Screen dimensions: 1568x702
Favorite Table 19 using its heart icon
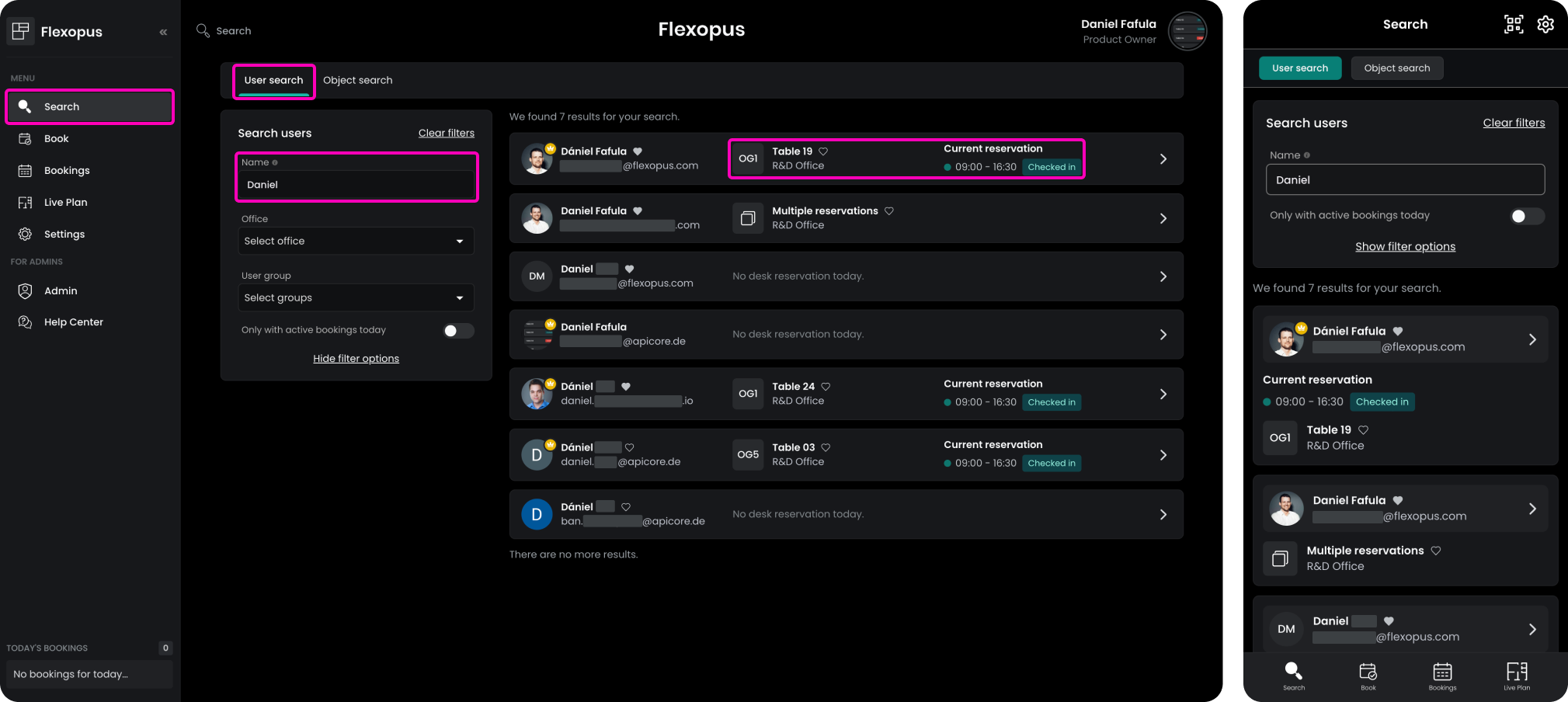[823, 151]
